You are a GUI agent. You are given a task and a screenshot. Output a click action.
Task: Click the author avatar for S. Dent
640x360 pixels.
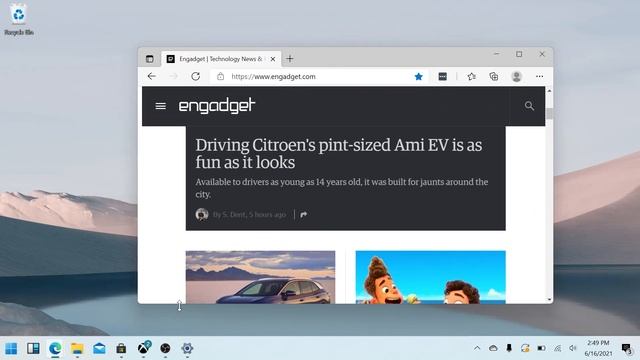pyautogui.click(x=202, y=214)
